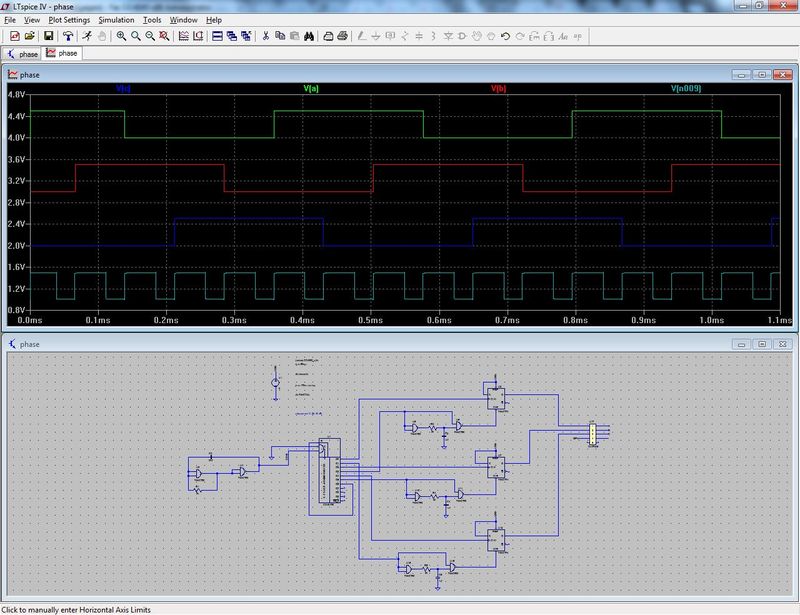Click the Zoom Full Extents icon
This screenshot has height=615, width=800.
pos(164,36)
